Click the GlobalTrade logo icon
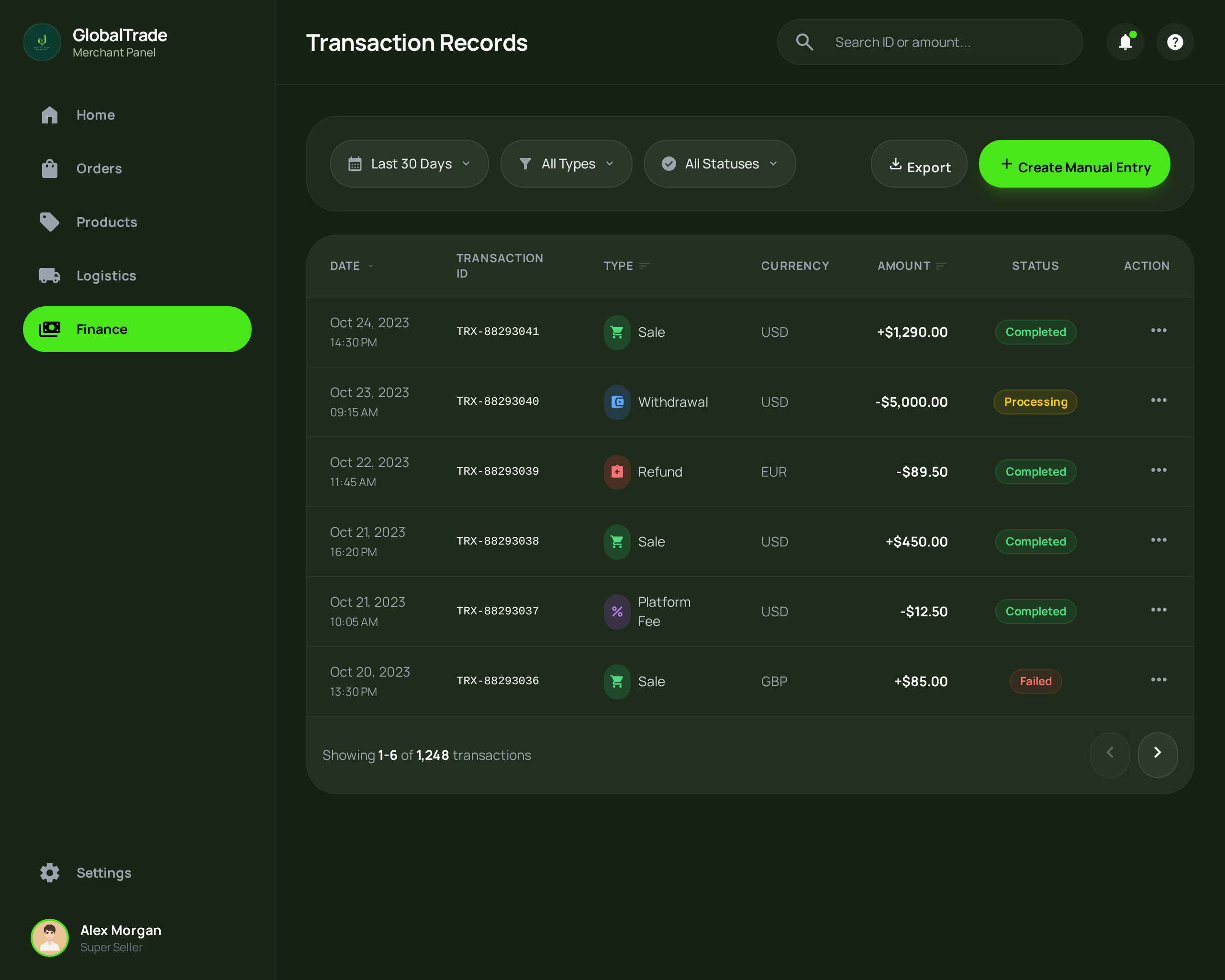Screen dimensions: 1225x980 tap(42, 42)
